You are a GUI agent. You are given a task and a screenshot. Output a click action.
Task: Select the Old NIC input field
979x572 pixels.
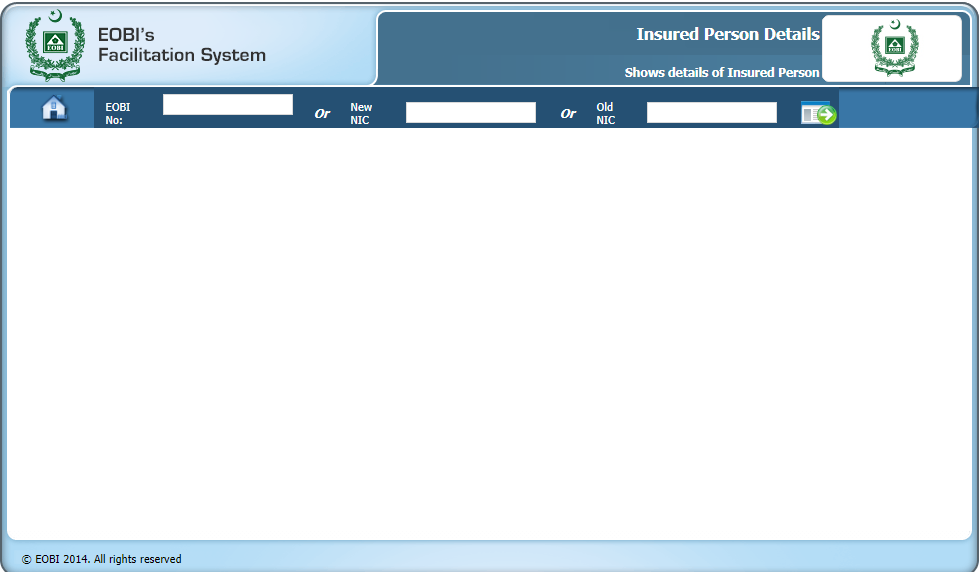pyautogui.click(x=712, y=112)
